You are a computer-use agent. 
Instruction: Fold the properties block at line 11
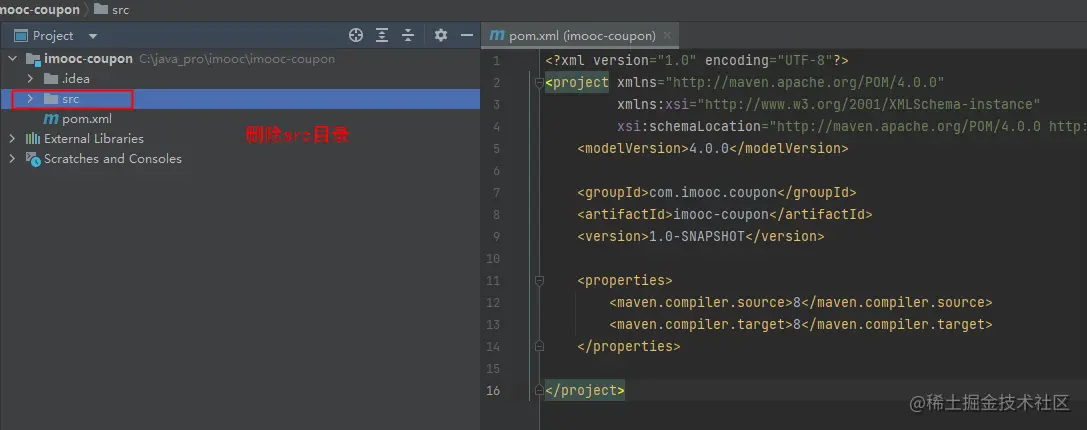tap(539, 281)
